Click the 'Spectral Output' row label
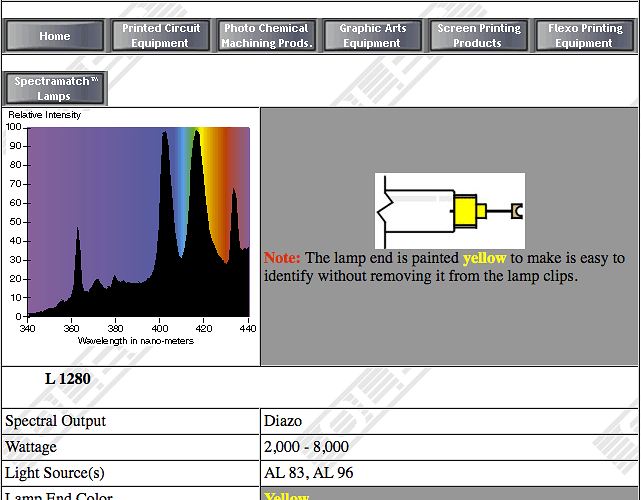 pos(56,421)
